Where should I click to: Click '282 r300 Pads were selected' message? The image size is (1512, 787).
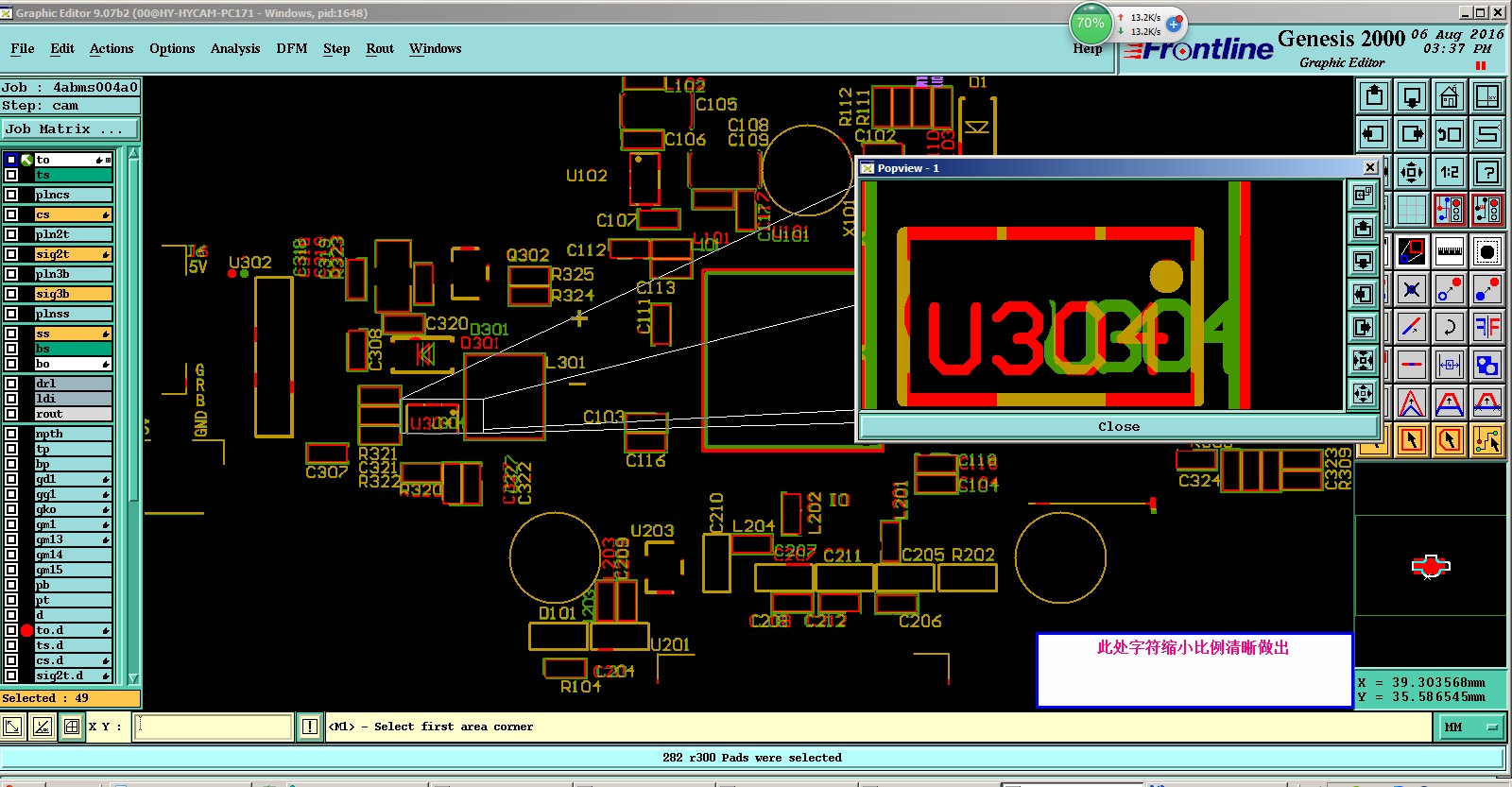tap(752, 758)
